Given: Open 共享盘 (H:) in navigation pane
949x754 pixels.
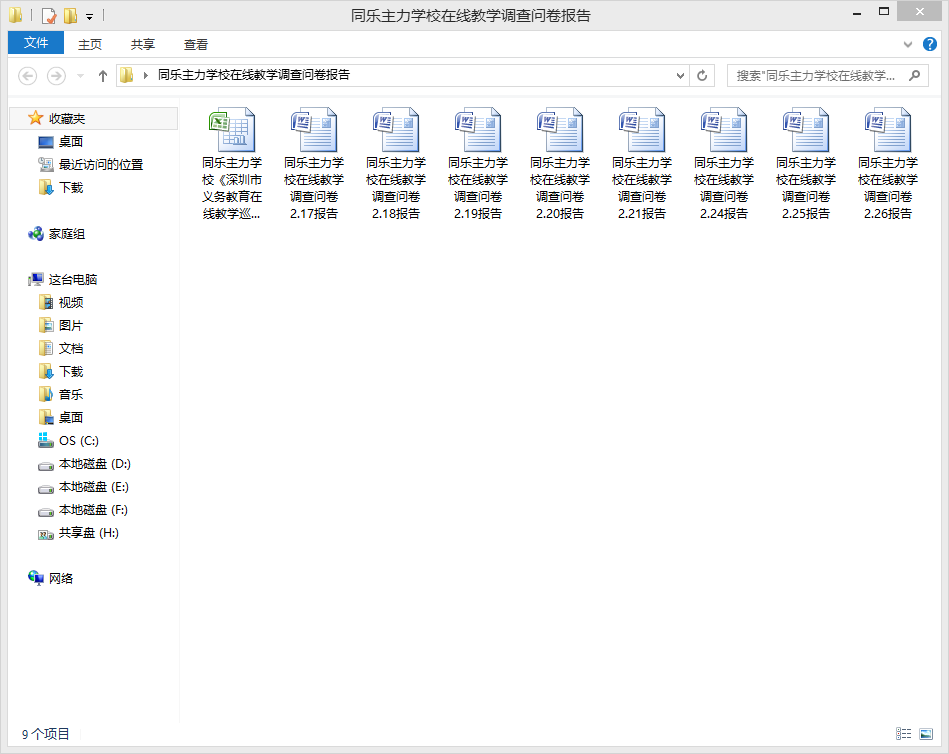Looking at the screenshot, I should [x=88, y=533].
